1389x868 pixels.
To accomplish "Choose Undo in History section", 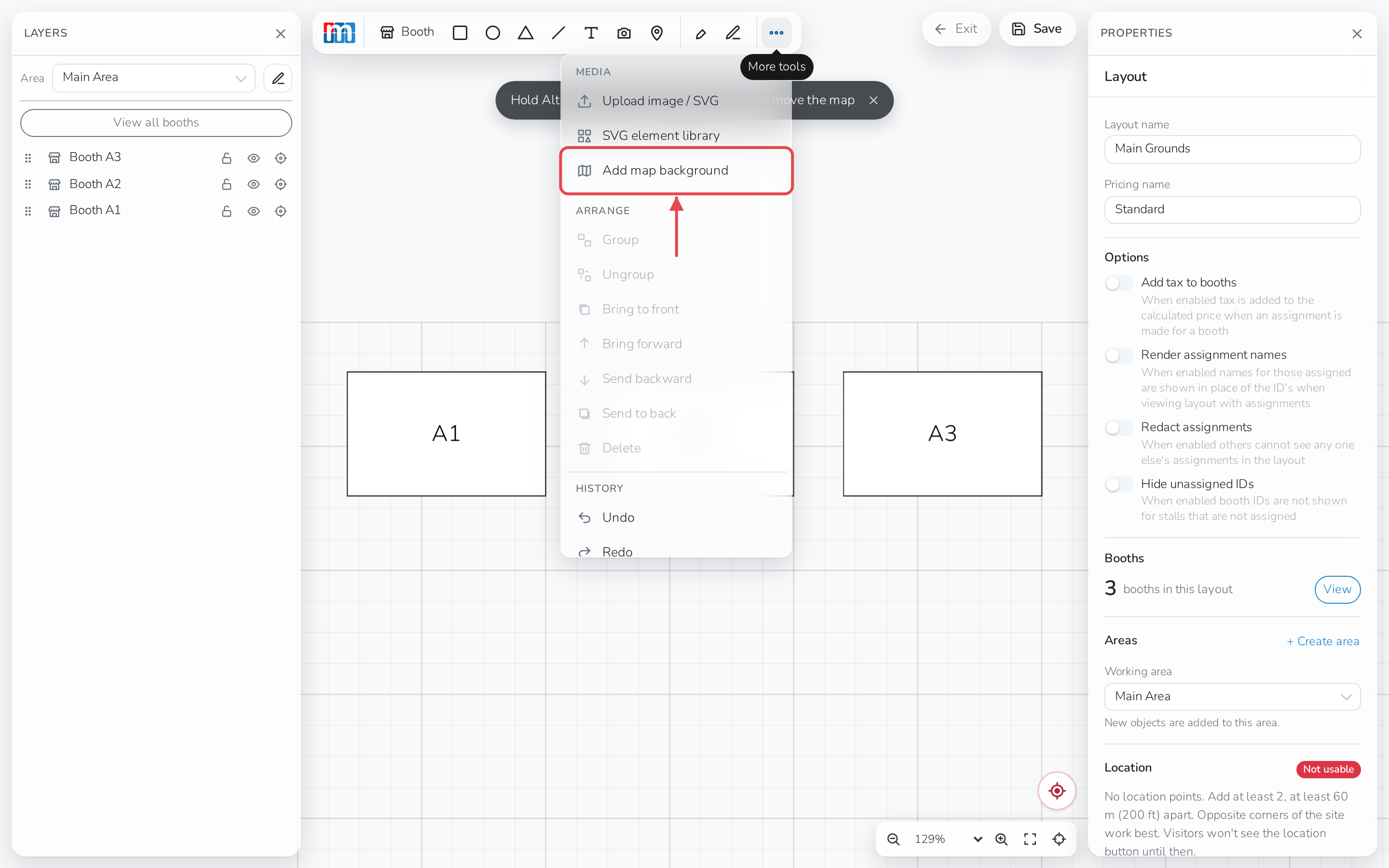I will (x=676, y=517).
